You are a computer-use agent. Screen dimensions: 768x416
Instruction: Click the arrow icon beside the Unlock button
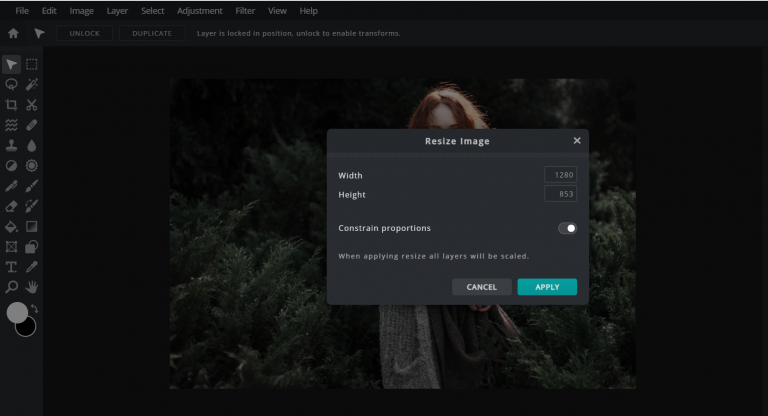pyautogui.click(x=39, y=33)
